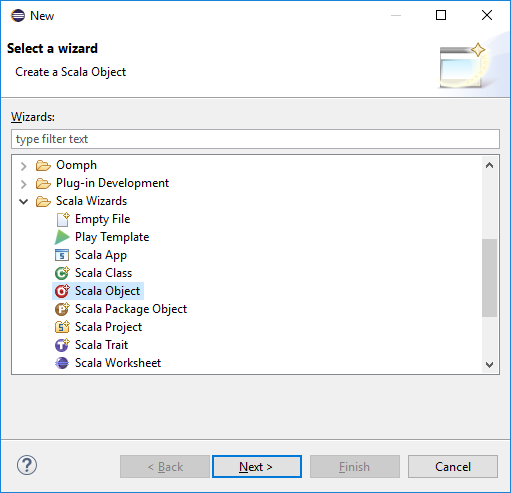This screenshot has height=493, width=511.
Task: Click the green Play Template icon
Action: tap(62, 237)
